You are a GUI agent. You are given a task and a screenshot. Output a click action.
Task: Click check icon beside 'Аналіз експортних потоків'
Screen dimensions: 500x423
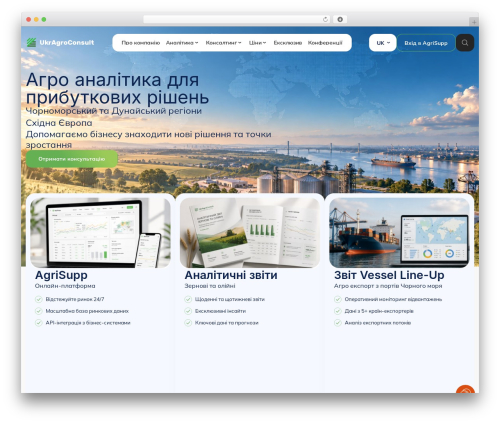click(338, 323)
